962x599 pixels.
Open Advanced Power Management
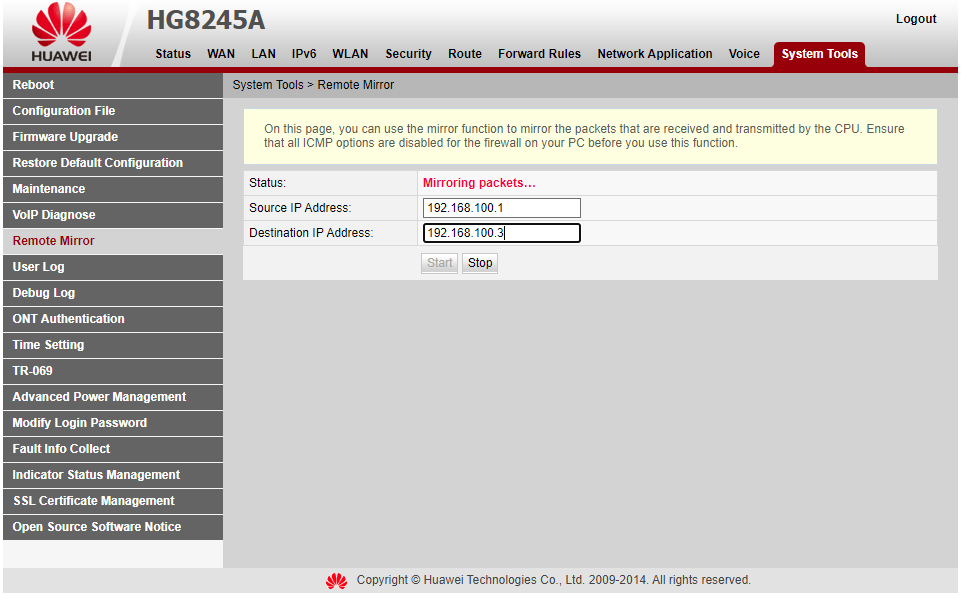click(113, 397)
